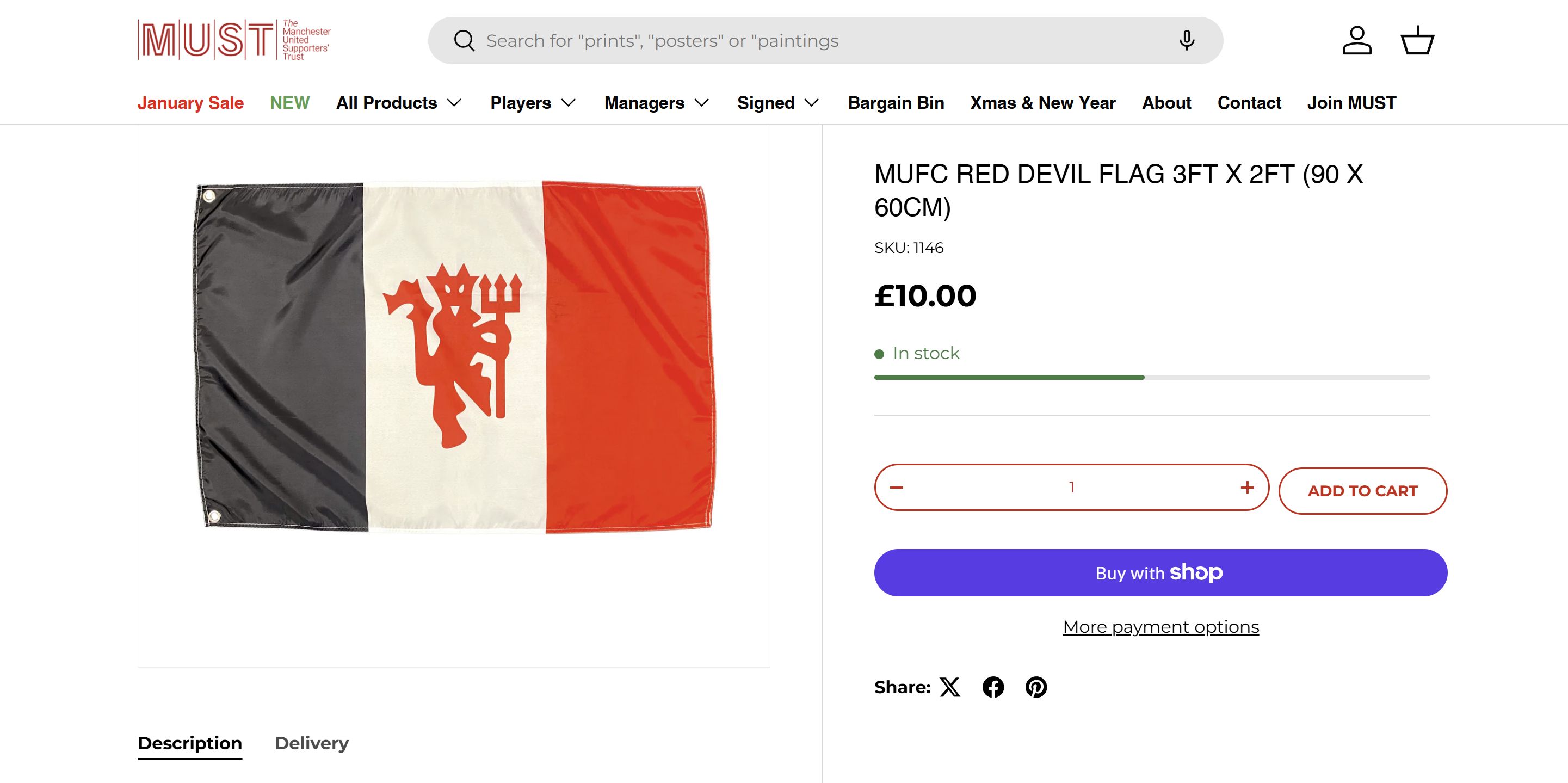Image resolution: width=1568 pixels, height=783 pixels.
Task: Click the flag product image
Action: pos(454,356)
